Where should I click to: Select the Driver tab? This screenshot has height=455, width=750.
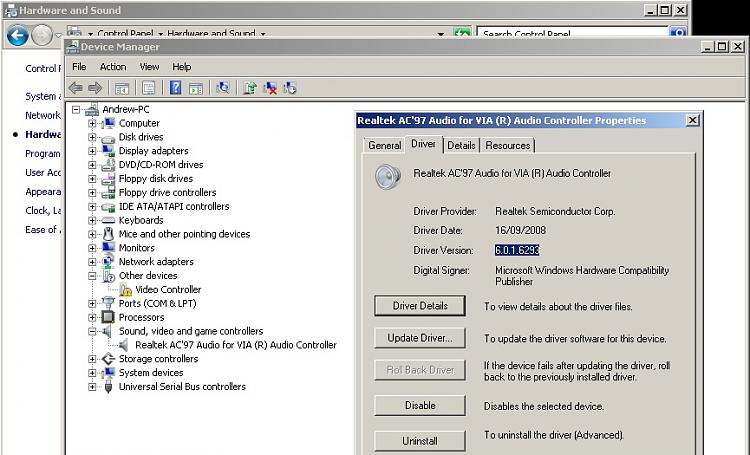coord(423,144)
